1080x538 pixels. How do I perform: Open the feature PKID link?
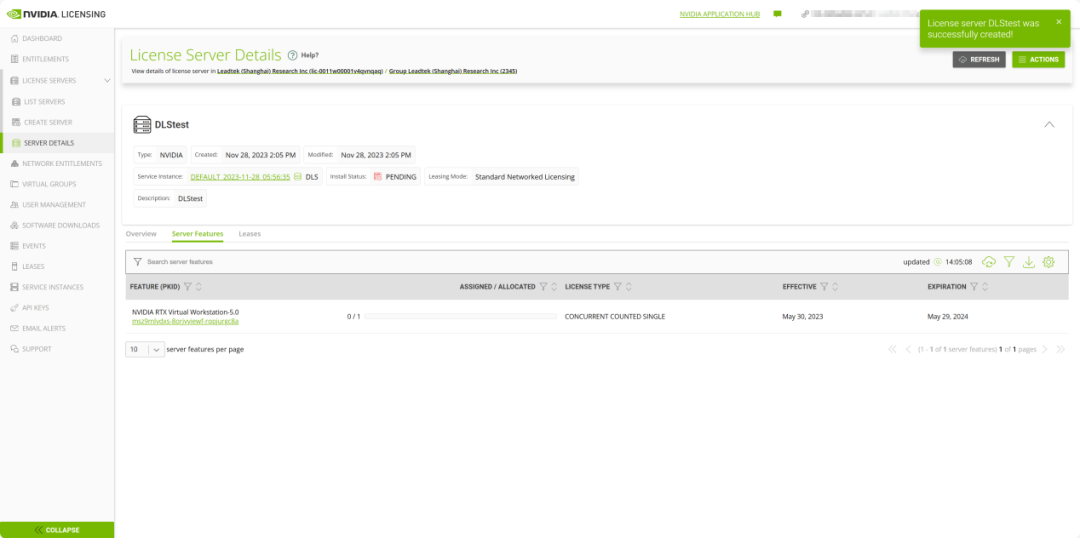185,321
